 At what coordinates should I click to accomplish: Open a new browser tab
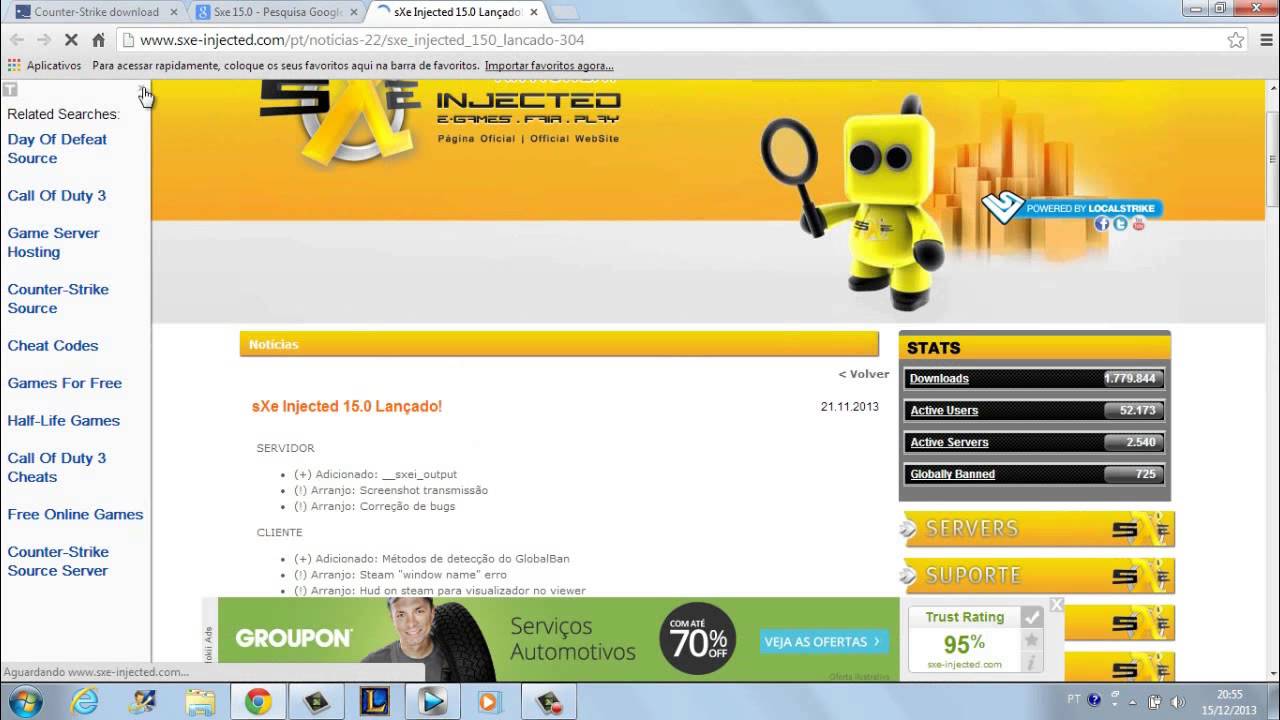pyautogui.click(x=564, y=12)
